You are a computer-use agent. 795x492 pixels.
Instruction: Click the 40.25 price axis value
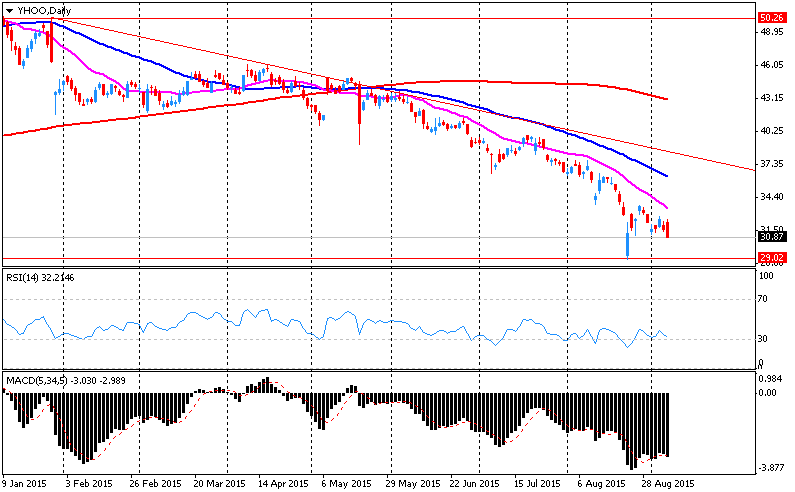click(772, 131)
